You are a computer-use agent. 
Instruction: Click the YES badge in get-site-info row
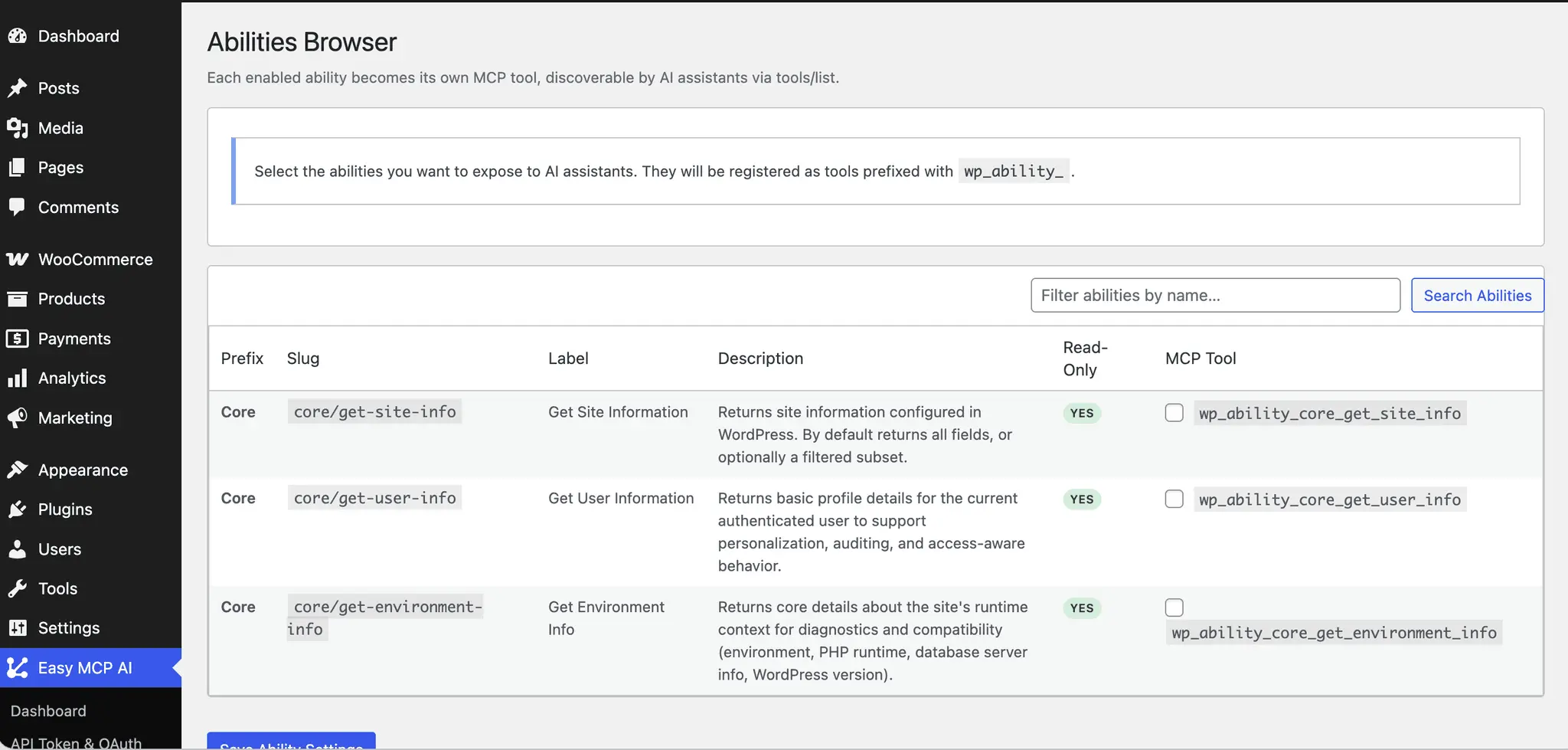pos(1082,413)
